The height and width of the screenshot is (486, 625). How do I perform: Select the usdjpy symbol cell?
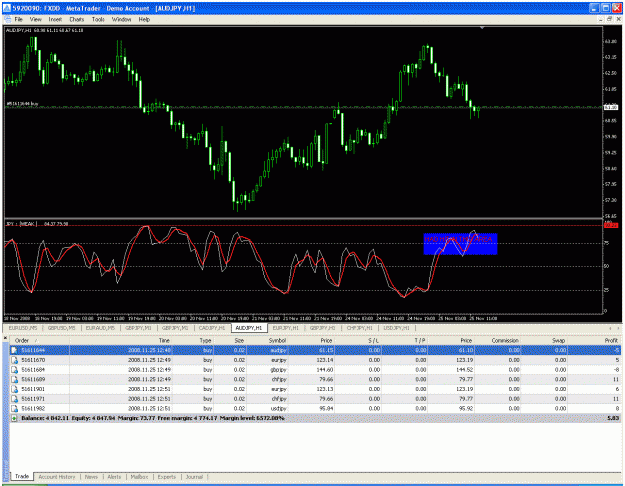279,409
